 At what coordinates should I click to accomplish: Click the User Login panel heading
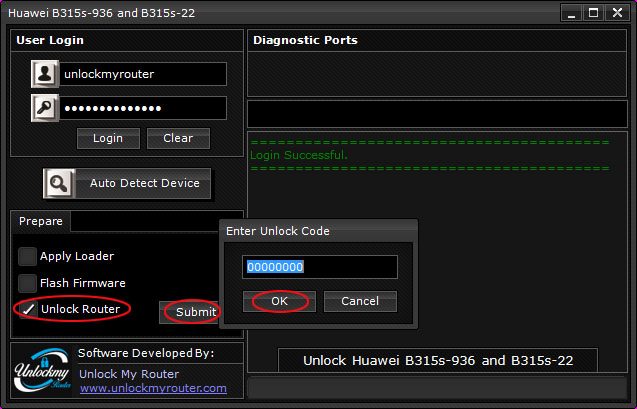(50, 40)
